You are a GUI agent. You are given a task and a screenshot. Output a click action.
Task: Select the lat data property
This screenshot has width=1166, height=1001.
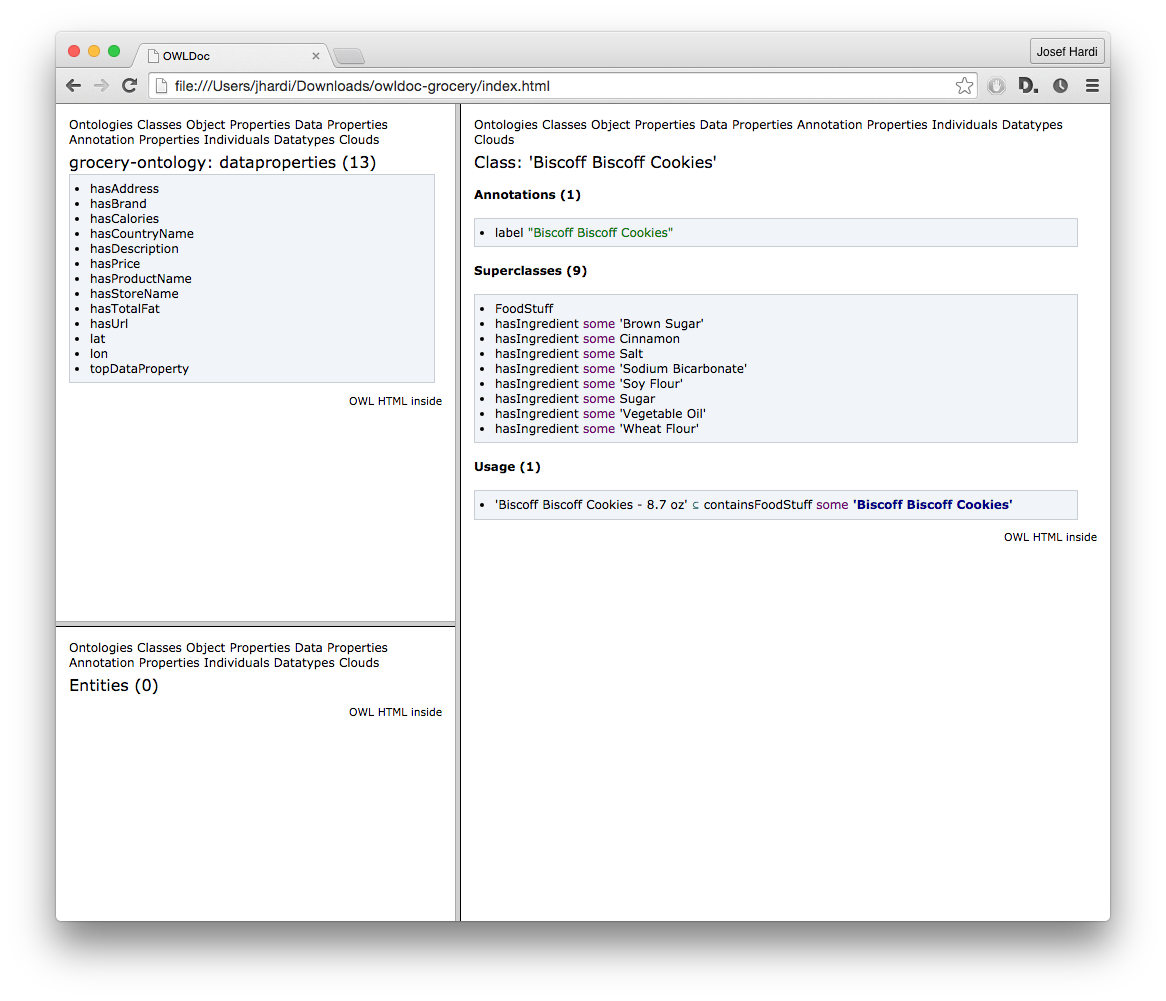coord(97,338)
